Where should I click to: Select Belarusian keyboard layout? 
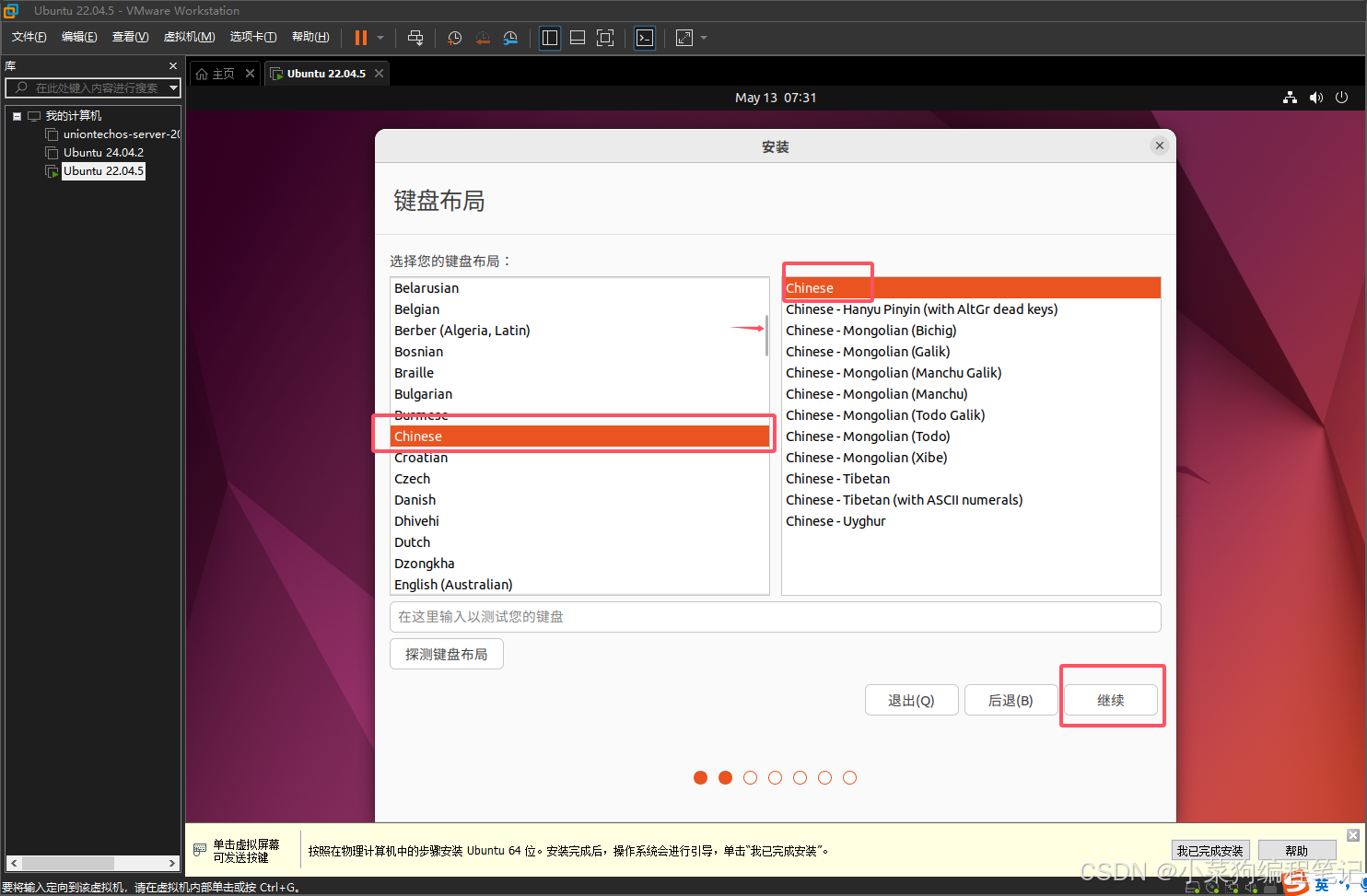(x=579, y=288)
